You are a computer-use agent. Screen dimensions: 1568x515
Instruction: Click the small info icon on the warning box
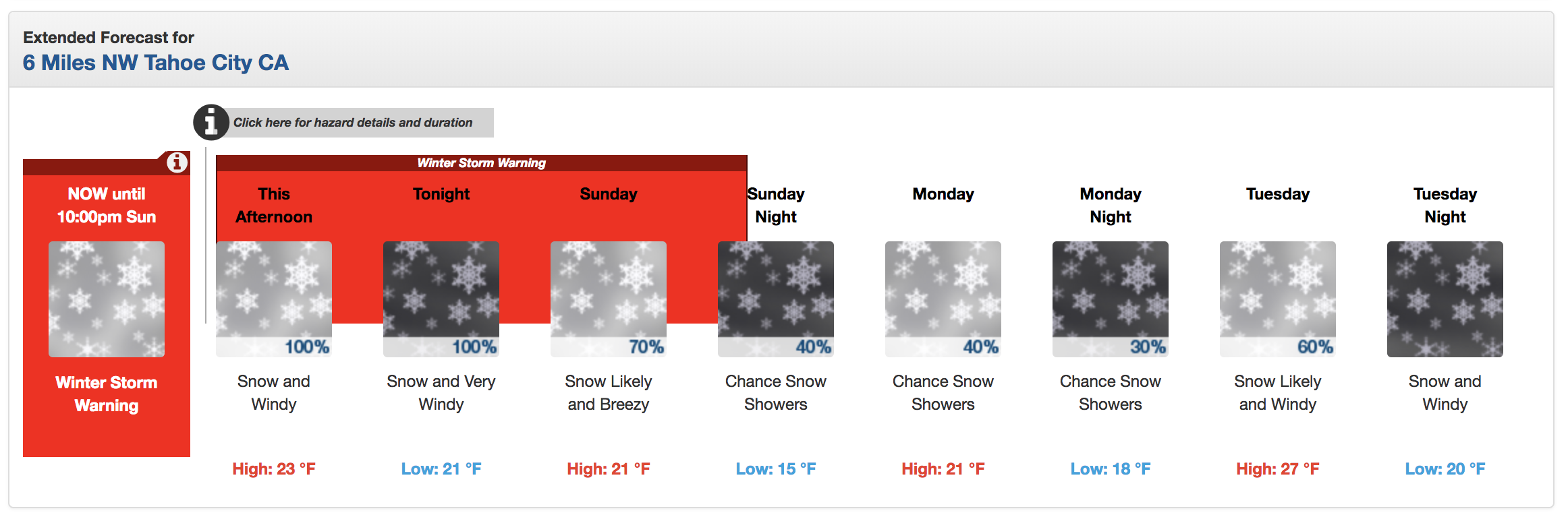[x=177, y=162]
